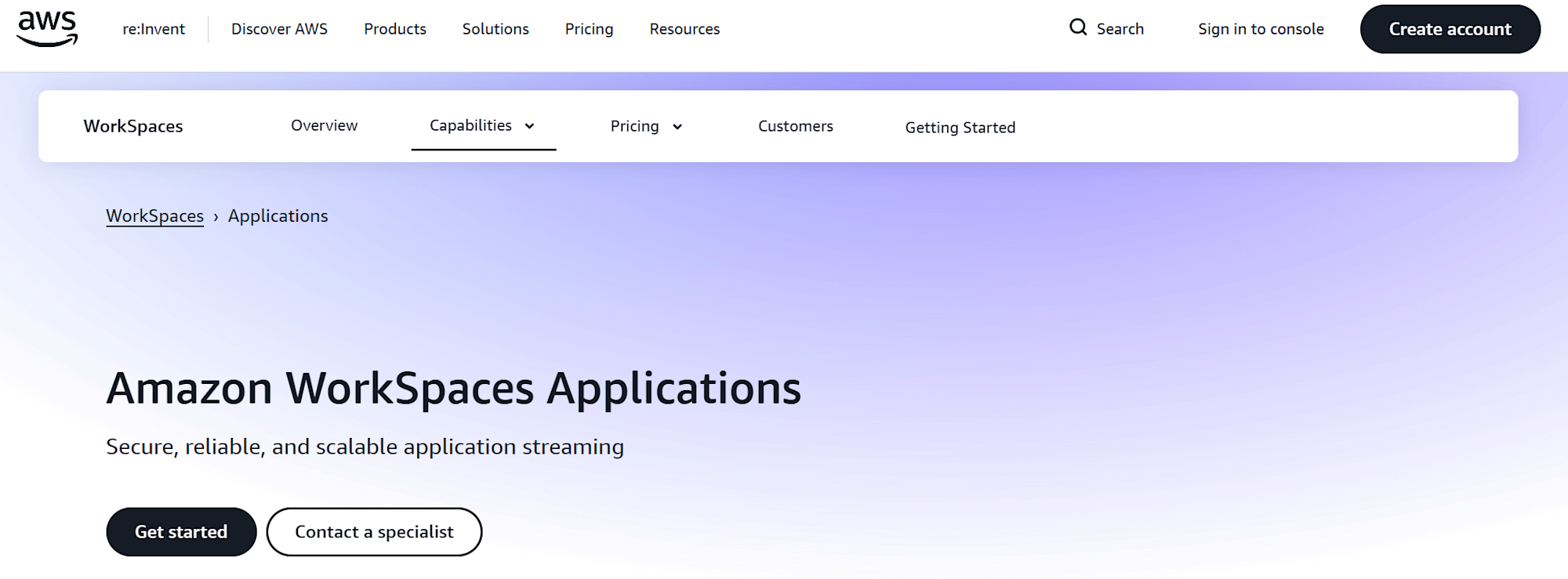Click the Amazon WorkSpaces Applications heading
The image size is (1568, 579).
pos(454,388)
